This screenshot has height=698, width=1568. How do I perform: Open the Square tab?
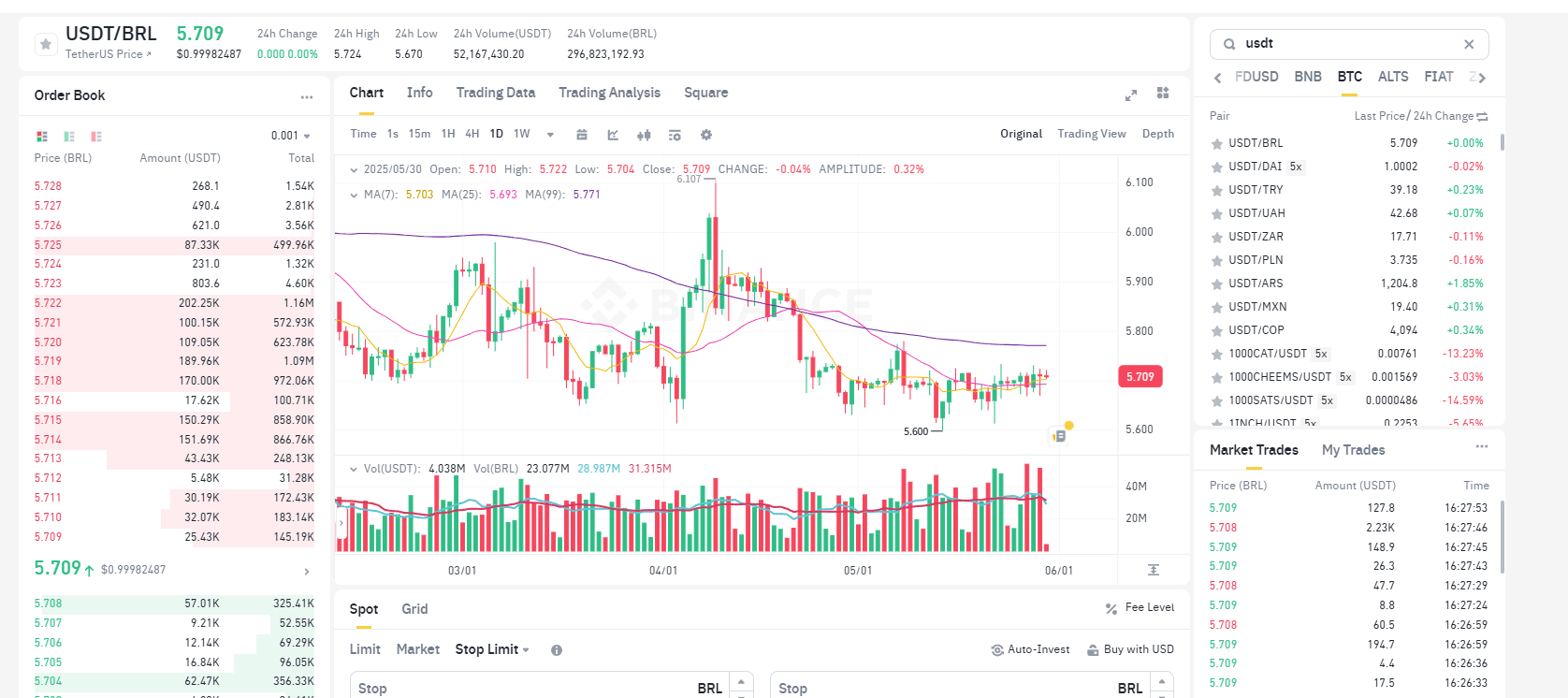pos(706,93)
